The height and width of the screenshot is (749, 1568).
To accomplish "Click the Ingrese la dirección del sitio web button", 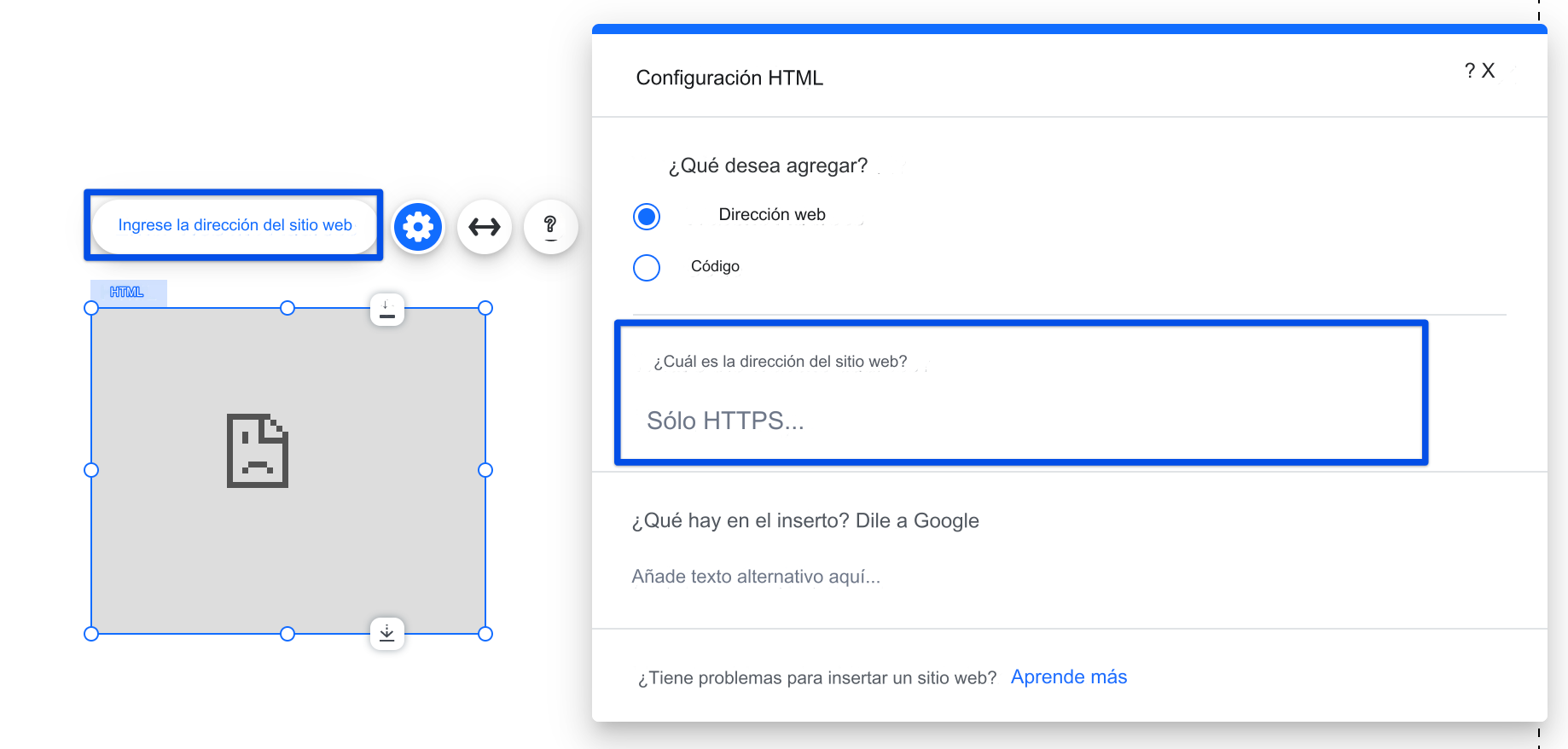I will (x=235, y=225).
